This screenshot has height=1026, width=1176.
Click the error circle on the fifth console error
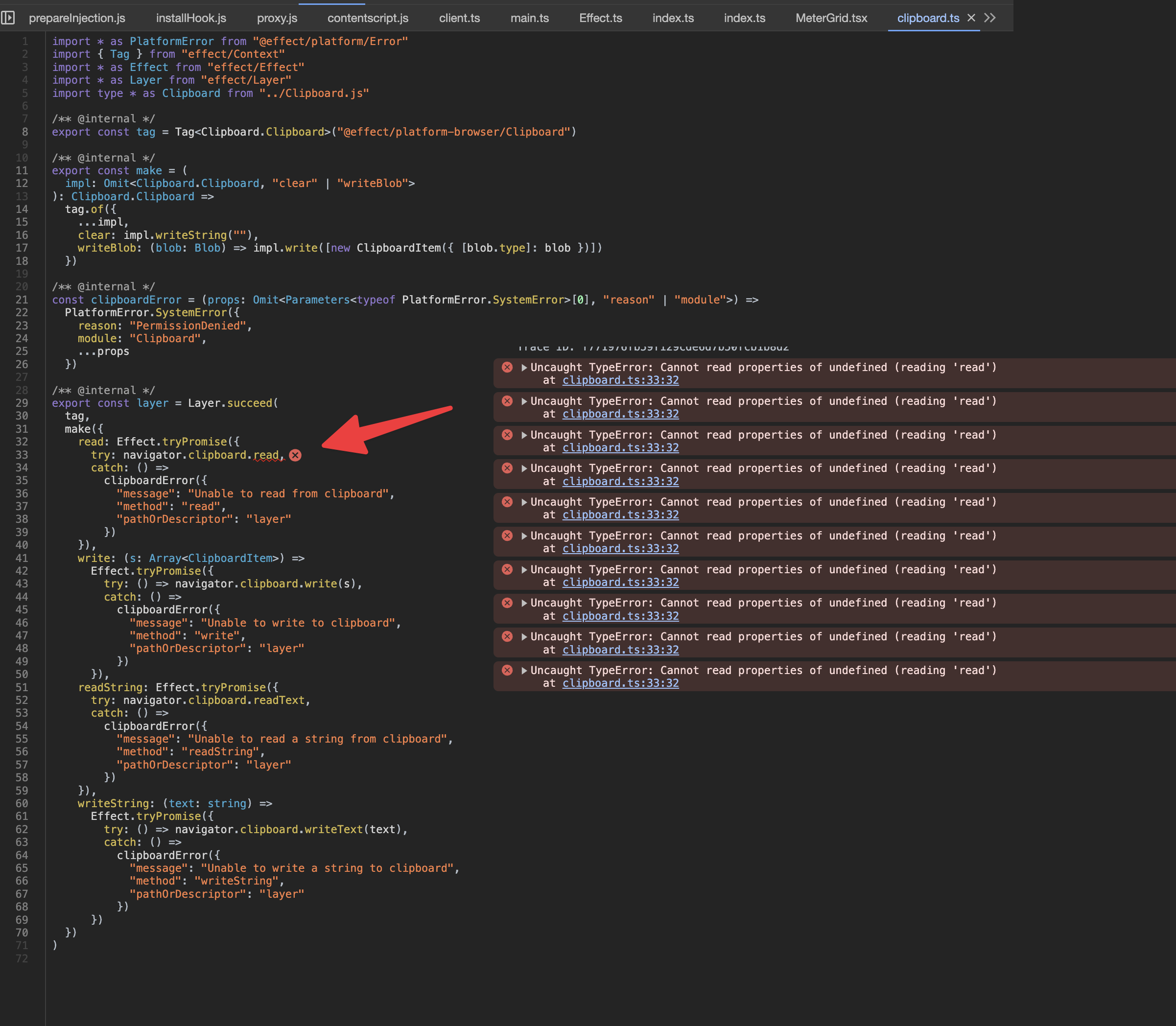click(507, 502)
